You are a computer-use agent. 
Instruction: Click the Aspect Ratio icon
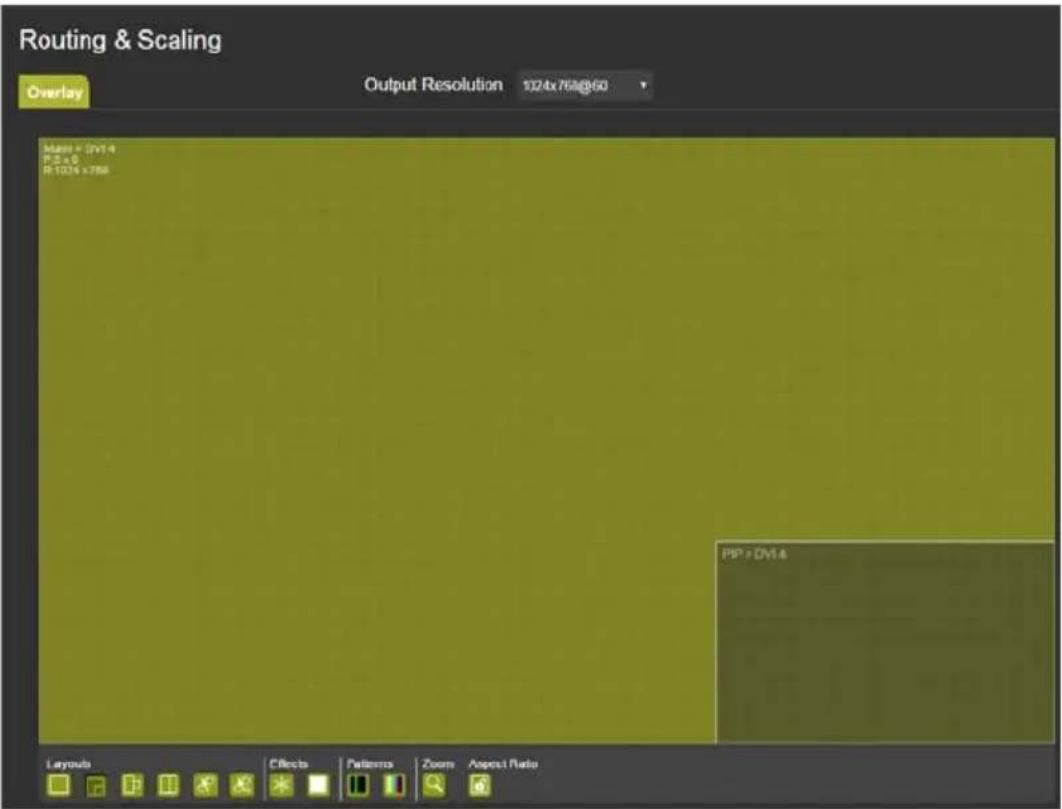point(480,785)
